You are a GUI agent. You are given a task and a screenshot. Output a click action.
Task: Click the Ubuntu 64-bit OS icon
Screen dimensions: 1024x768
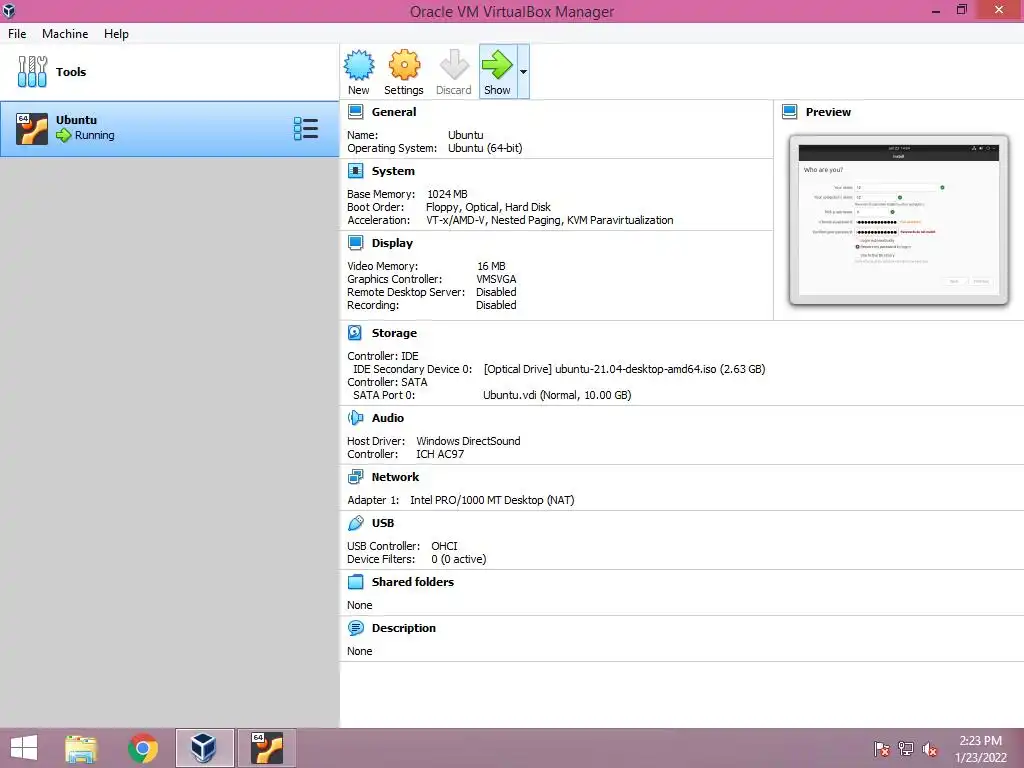[x=32, y=129]
